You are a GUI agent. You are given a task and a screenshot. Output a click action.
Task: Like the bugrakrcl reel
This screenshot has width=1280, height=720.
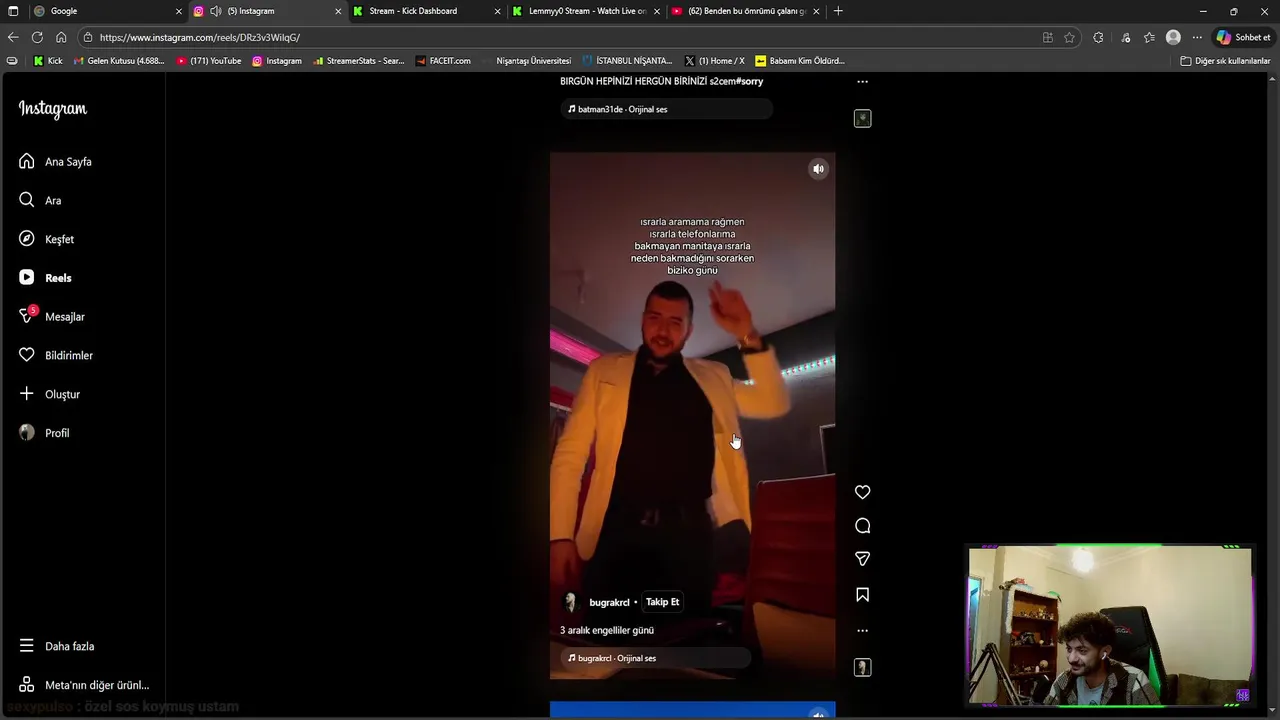click(x=862, y=492)
